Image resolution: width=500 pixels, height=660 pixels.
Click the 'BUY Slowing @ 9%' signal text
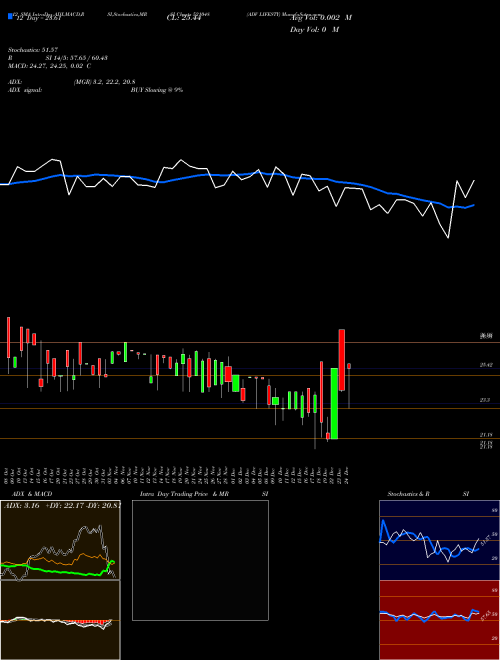(x=157, y=90)
